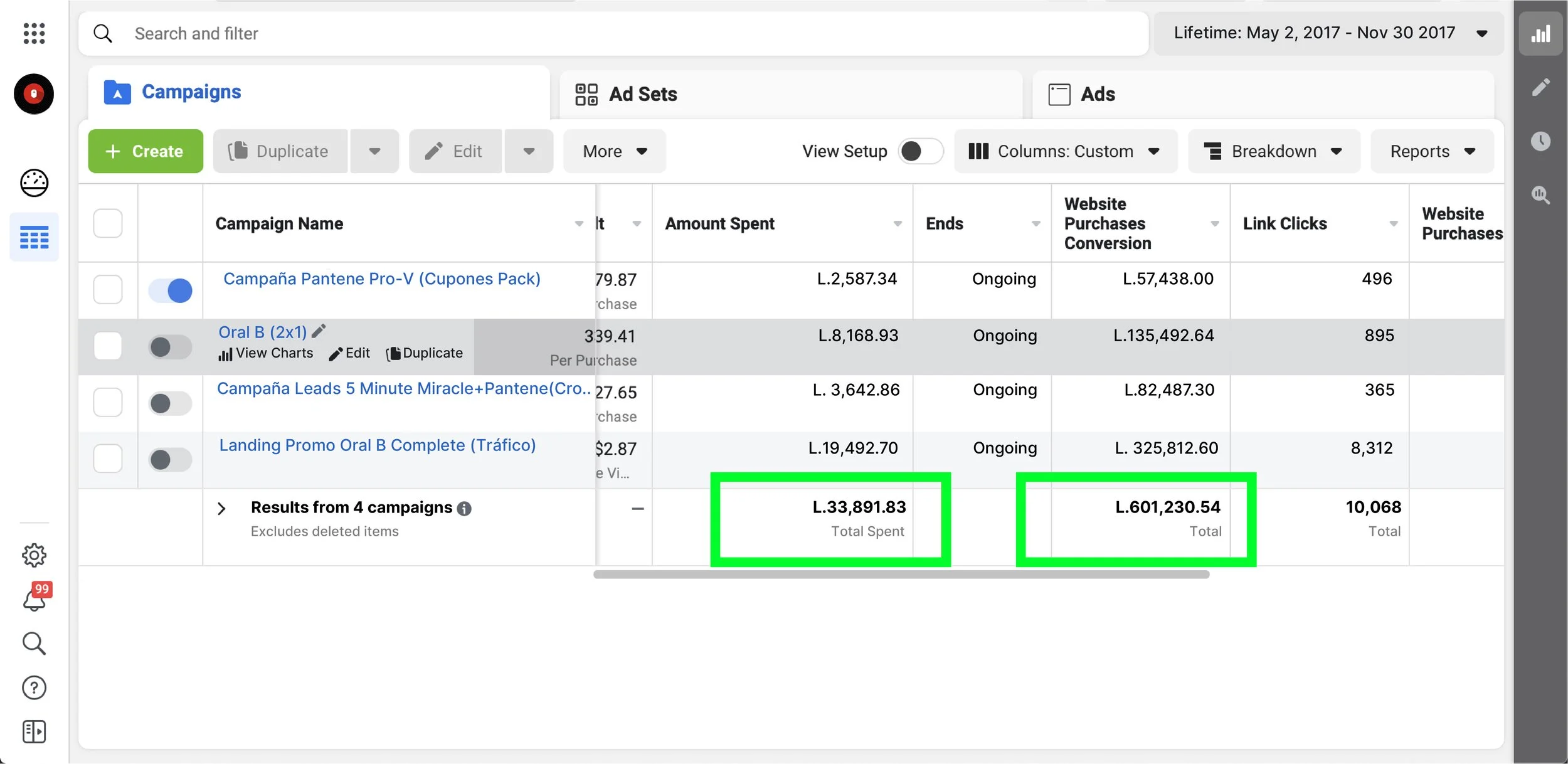Open the Oral B (2x1) campaign link
The height and width of the screenshot is (764, 1568).
point(263,332)
